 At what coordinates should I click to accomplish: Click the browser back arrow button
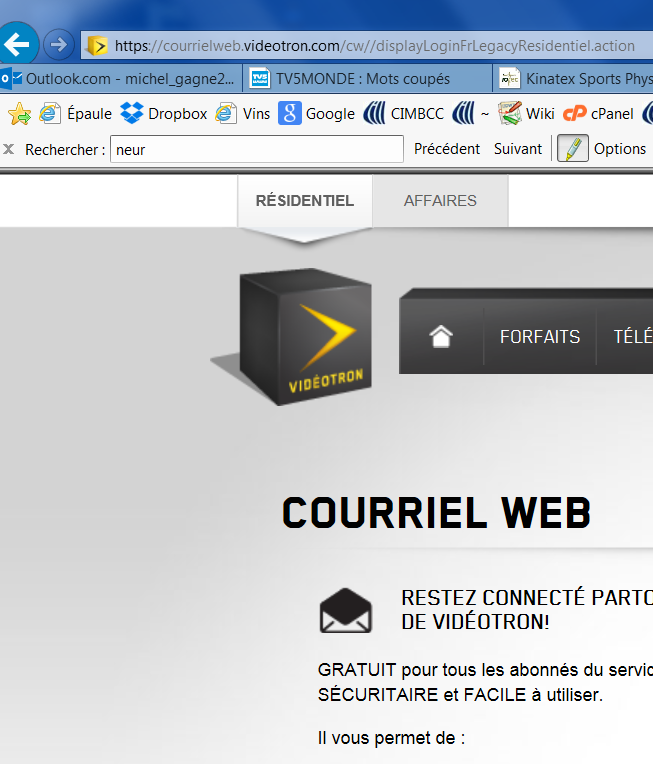click(x=19, y=44)
